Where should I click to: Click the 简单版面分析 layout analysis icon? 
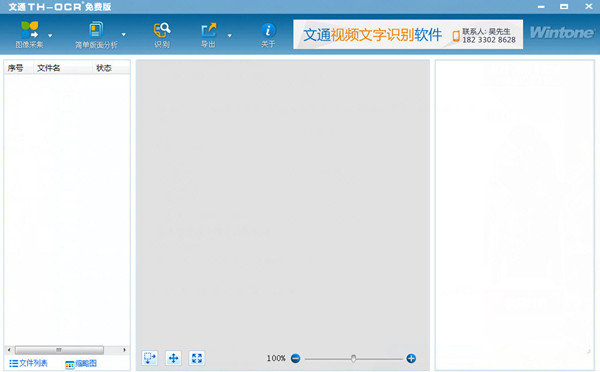coord(96,30)
